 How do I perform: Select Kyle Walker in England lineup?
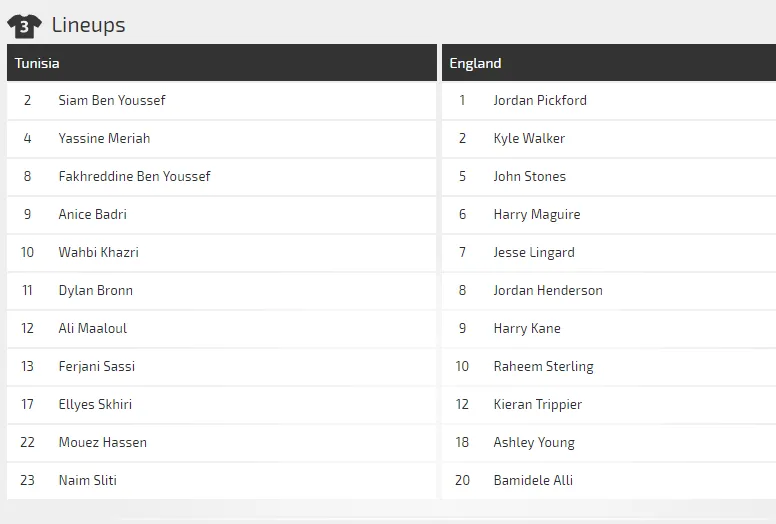[529, 139]
